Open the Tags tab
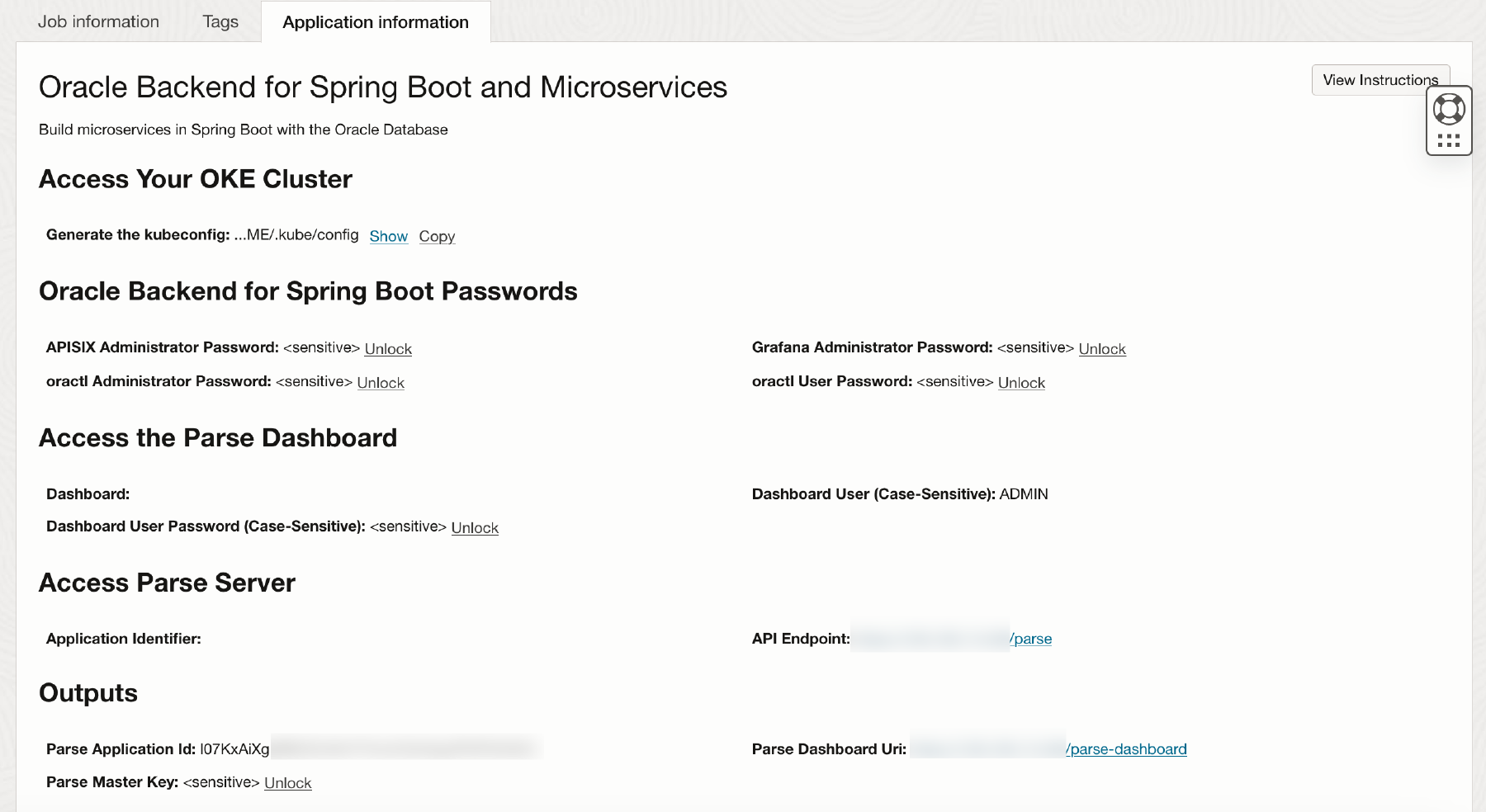The height and width of the screenshot is (812, 1486). tap(220, 21)
